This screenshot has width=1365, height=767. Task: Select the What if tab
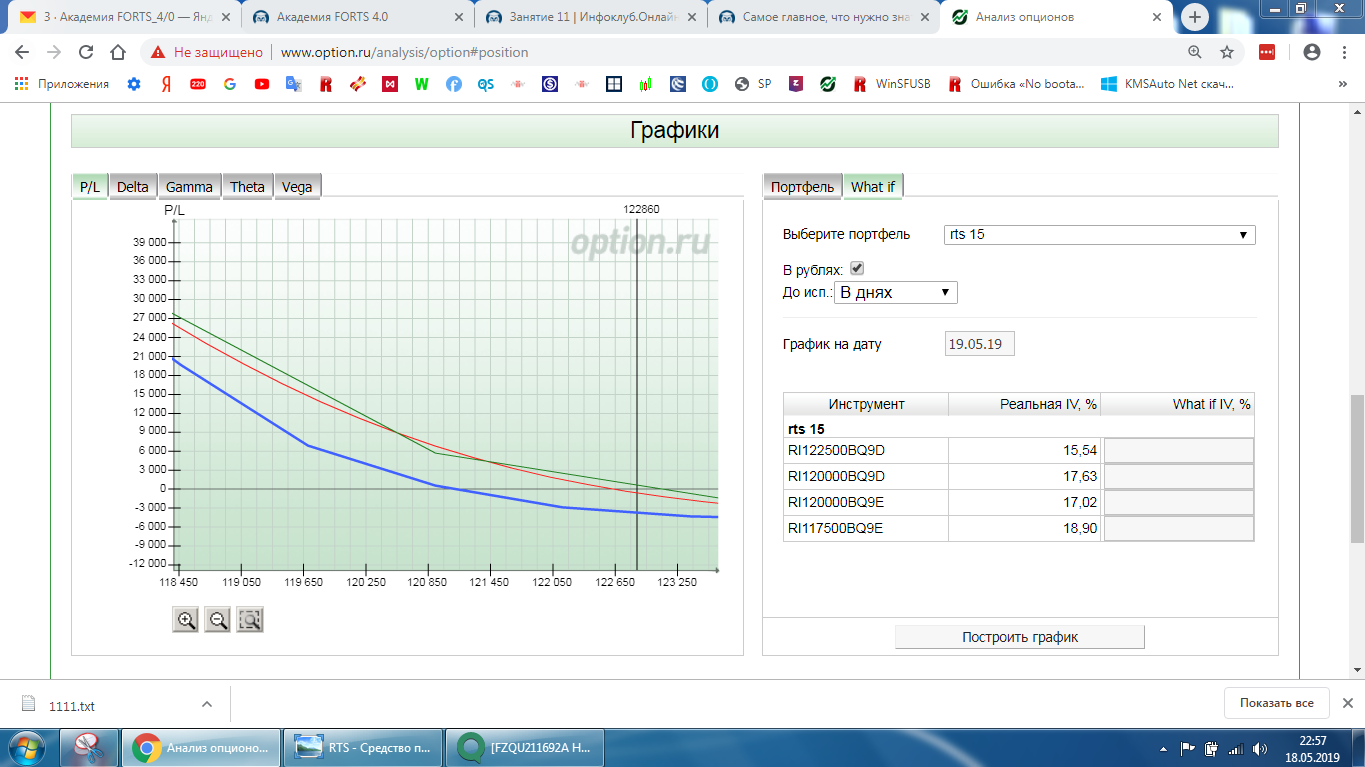point(873,187)
